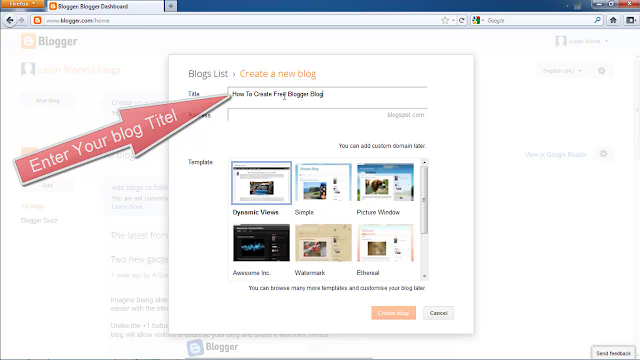Expand the address bar history dropdown arrow

453,20
